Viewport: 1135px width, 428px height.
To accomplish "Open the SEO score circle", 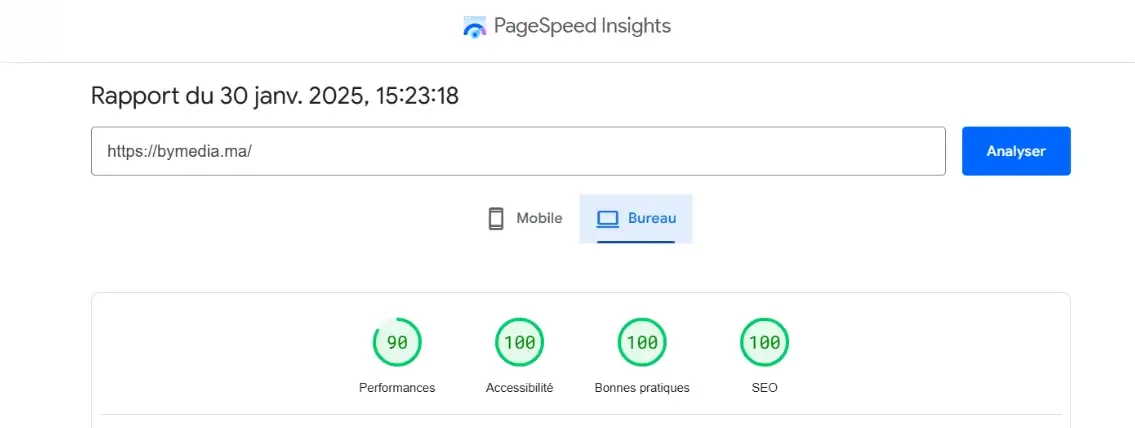I will [764, 343].
